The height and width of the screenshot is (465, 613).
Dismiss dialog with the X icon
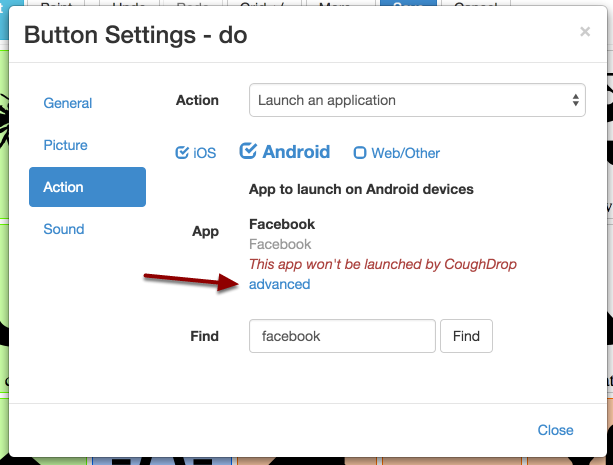pyautogui.click(x=585, y=31)
